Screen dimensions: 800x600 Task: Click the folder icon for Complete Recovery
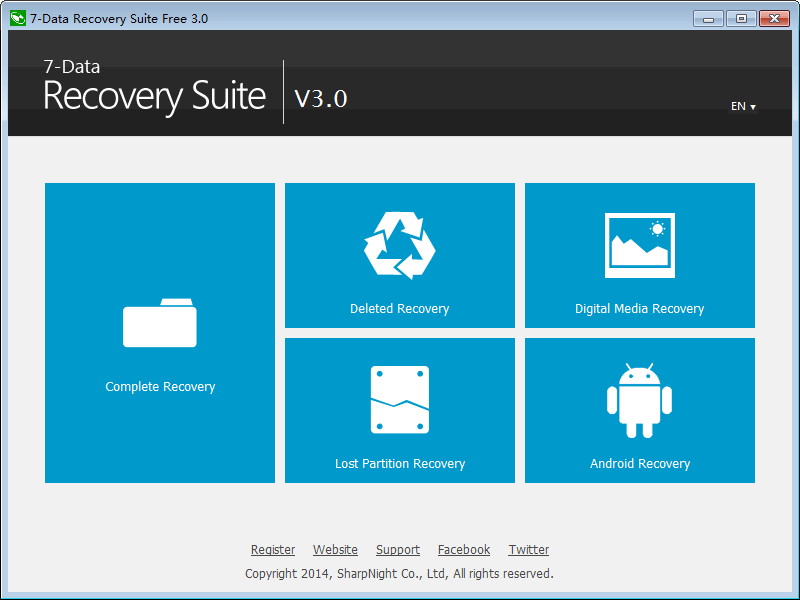click(x=159, y=320)
